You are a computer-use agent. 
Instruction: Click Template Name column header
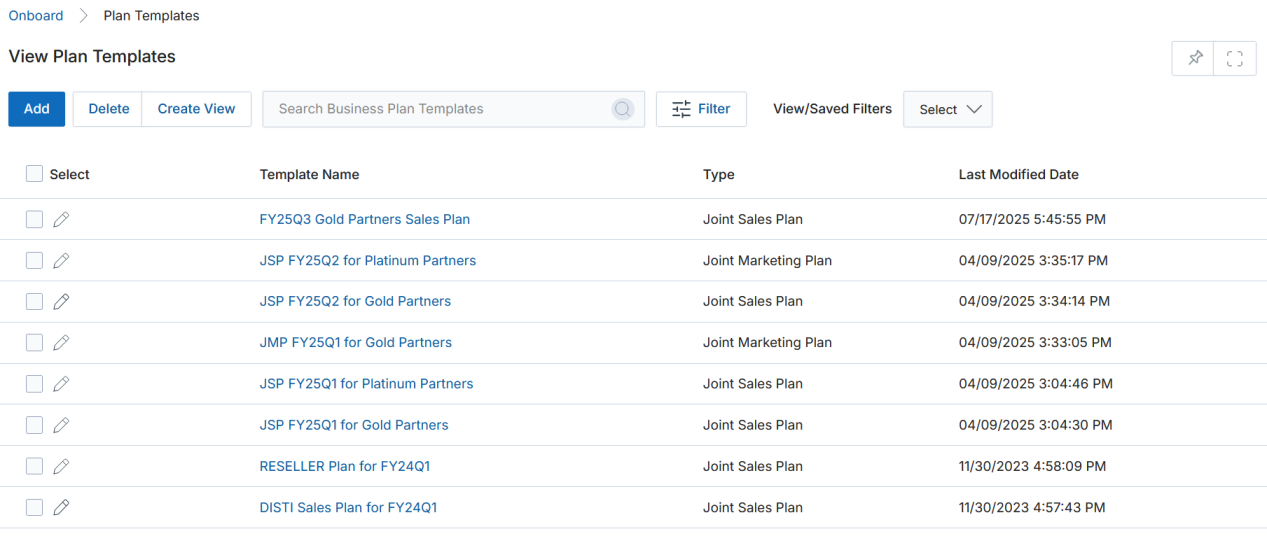point(309,174)
